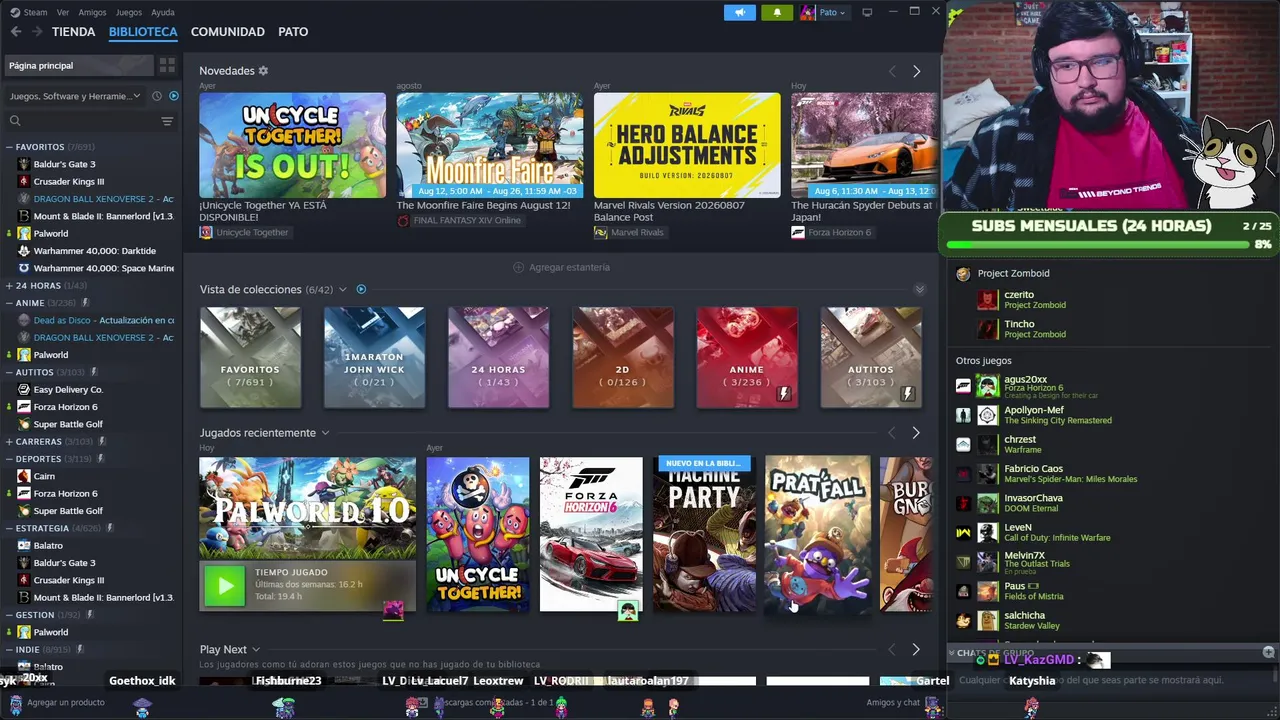The height and width of the screenshot is (720, 1280).
Task: Click the library search field
Action: (85, 121)
